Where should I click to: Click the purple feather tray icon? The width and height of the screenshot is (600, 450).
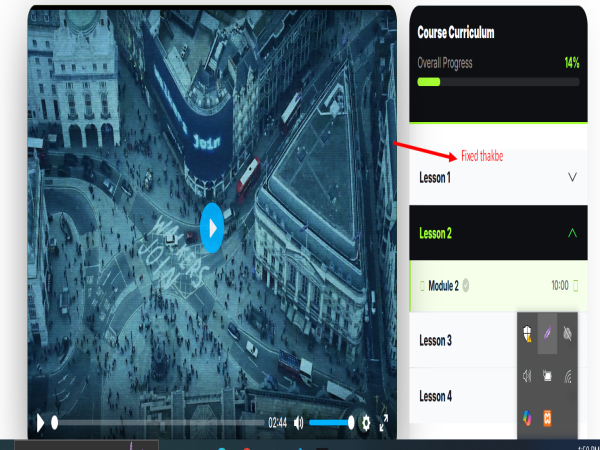tap(548, 333)
